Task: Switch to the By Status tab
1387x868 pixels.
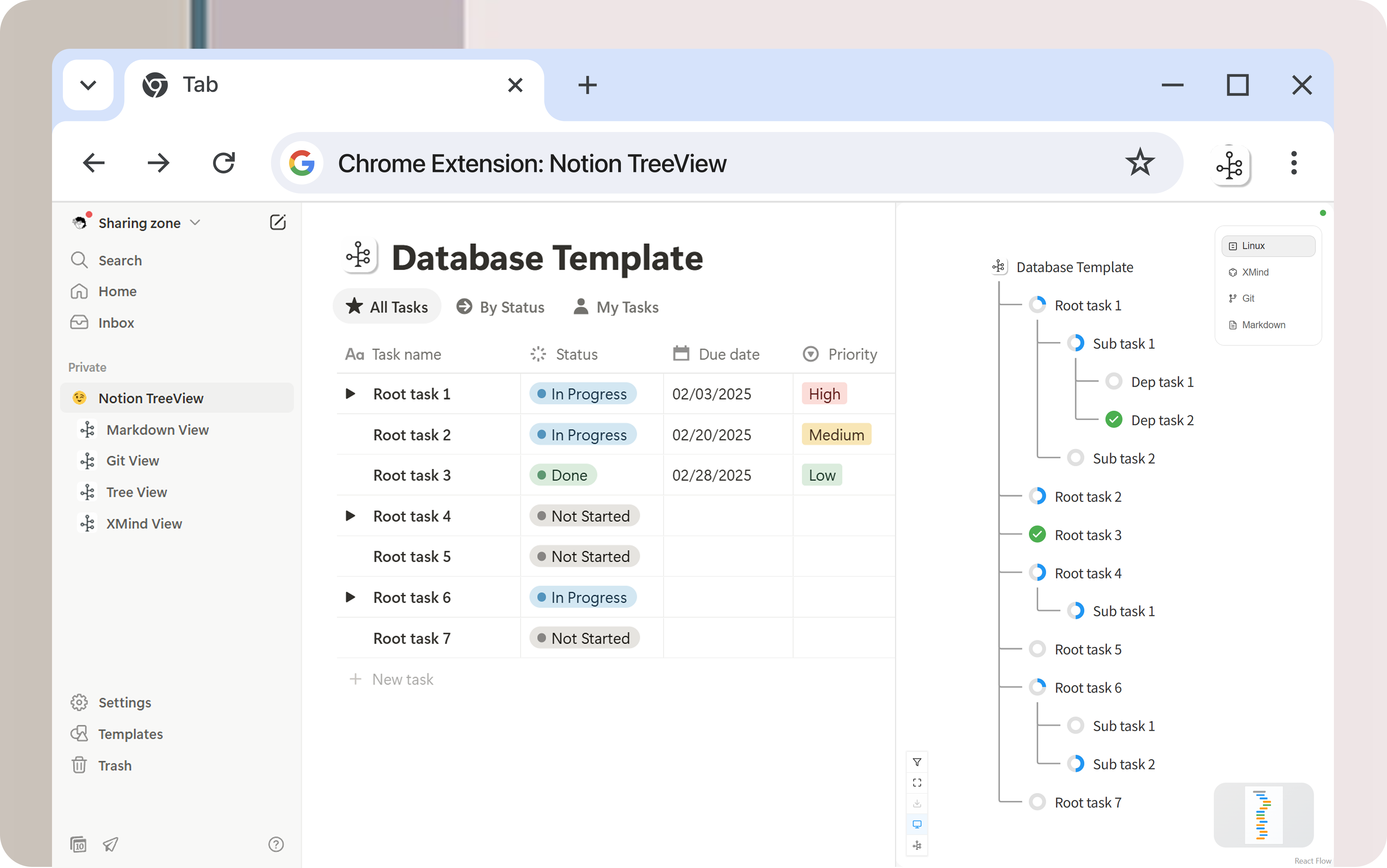Action: click(x=501, y=307)
